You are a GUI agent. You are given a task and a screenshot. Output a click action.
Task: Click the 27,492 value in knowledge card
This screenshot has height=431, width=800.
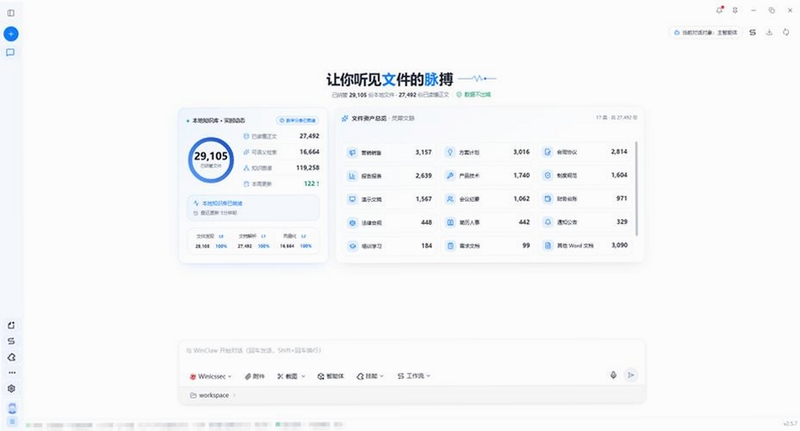(x=309, y=136)
